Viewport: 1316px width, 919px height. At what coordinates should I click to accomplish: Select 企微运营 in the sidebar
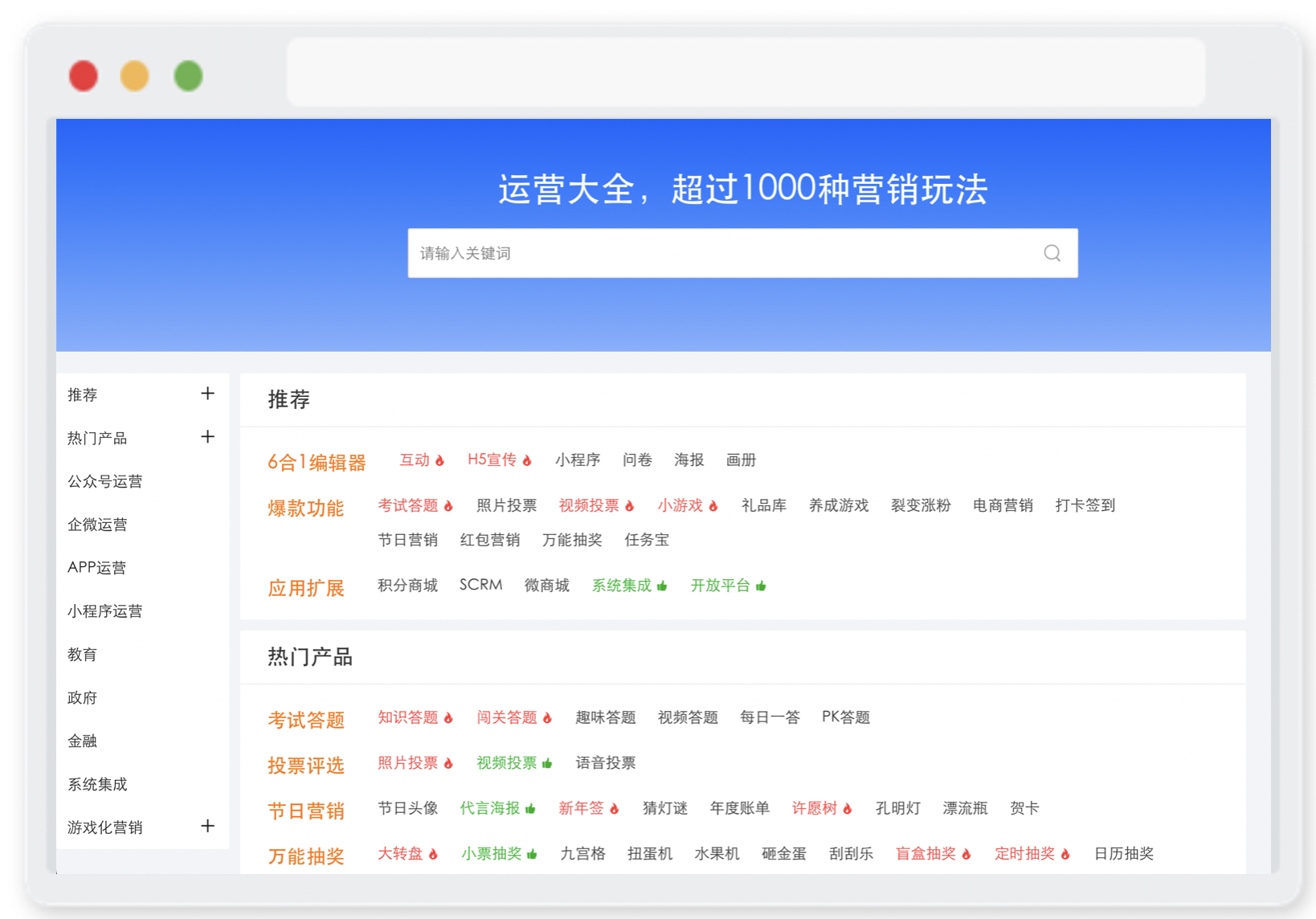(97, 525)
